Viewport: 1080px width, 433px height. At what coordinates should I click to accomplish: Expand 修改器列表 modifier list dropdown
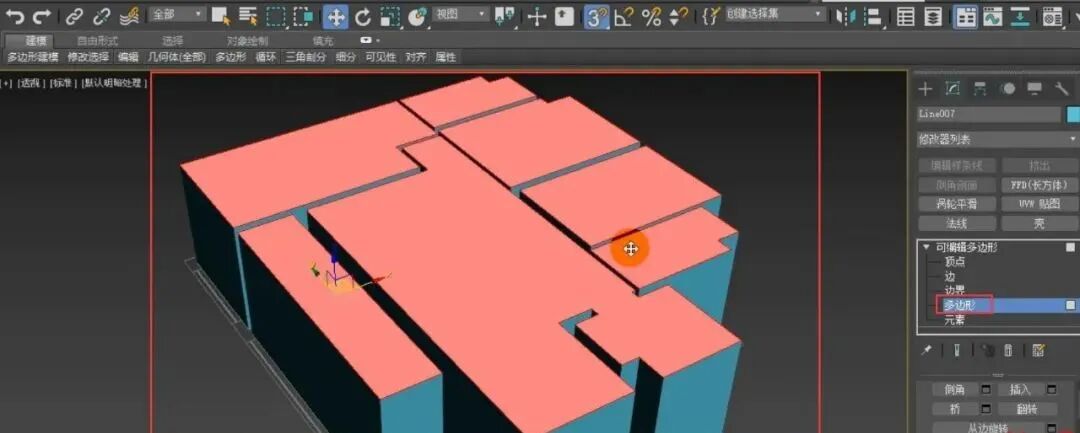pyautogui.click(x=998, y=140)
